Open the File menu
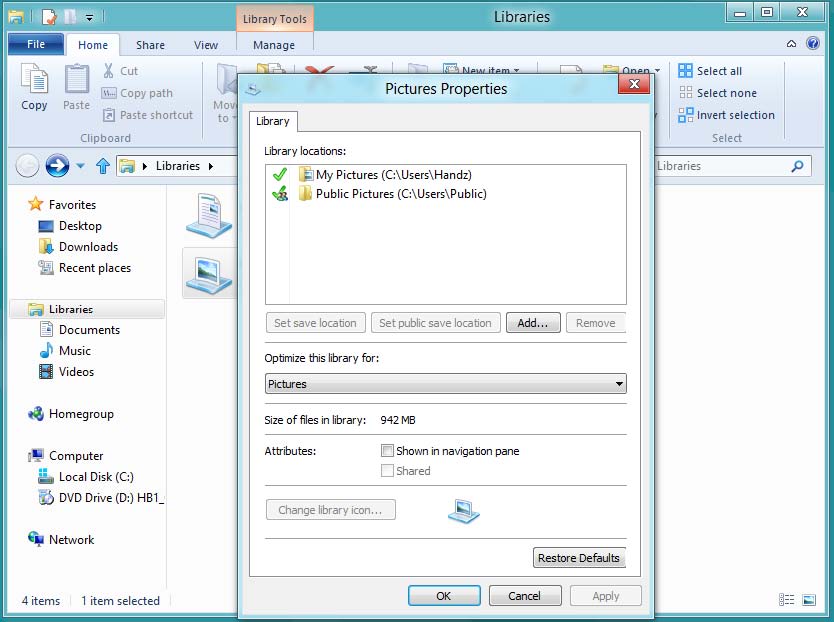This screenshot has width=834, height=622. pyautogui.click(x=36, y=45)
